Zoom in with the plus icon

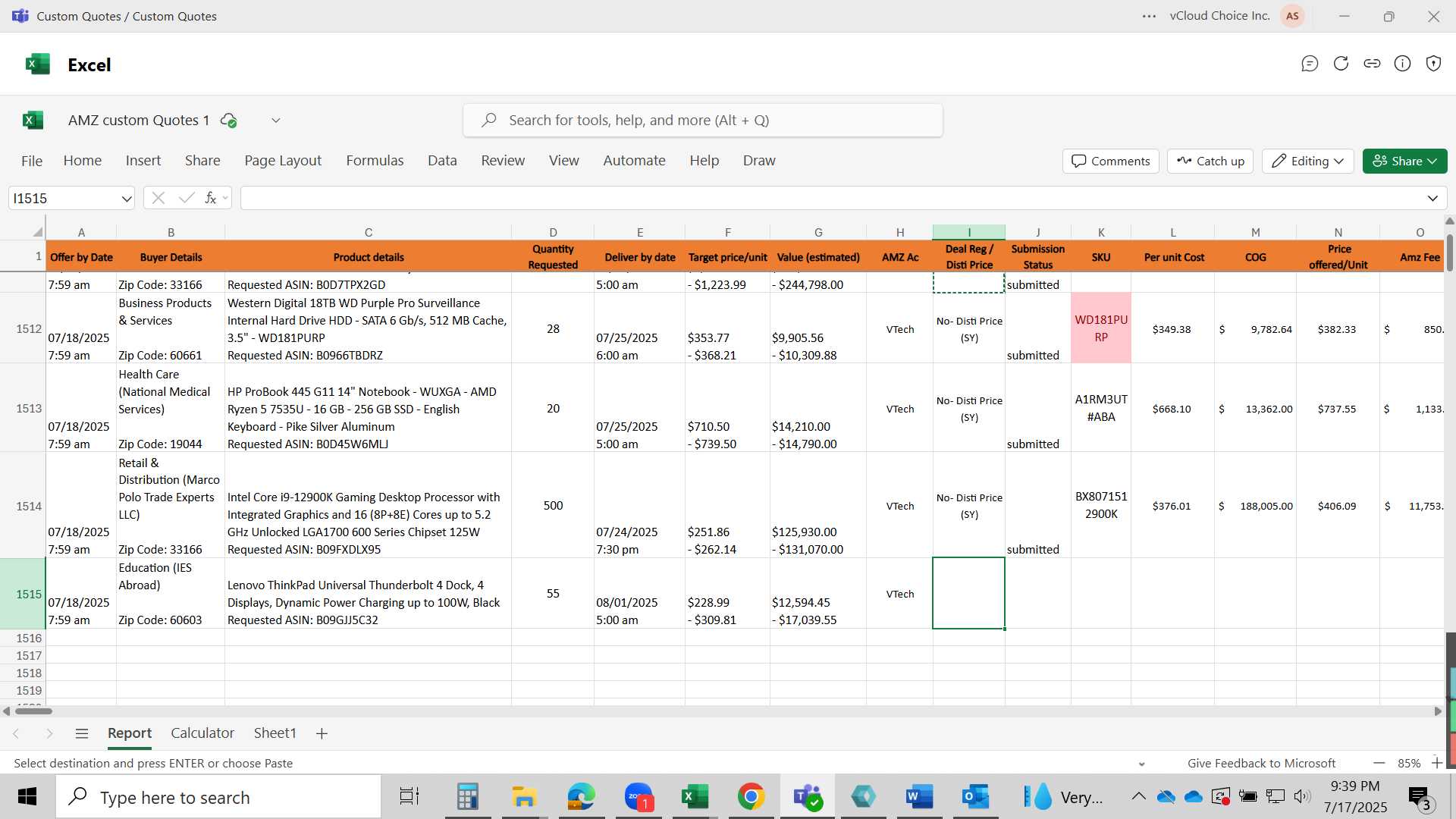pyautogui.click(x=1436, y=763)
